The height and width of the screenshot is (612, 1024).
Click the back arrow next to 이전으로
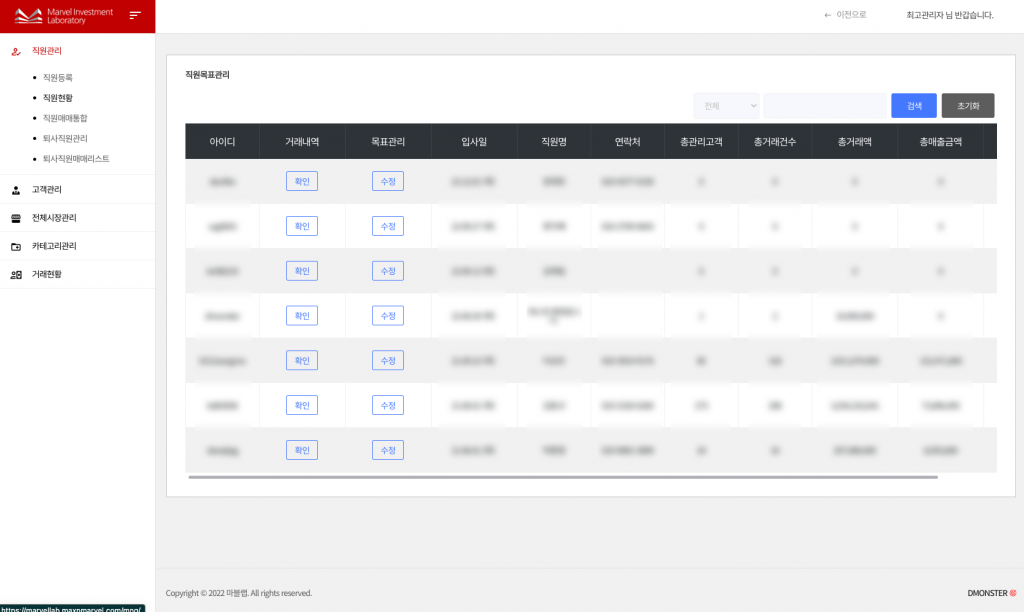827,15
